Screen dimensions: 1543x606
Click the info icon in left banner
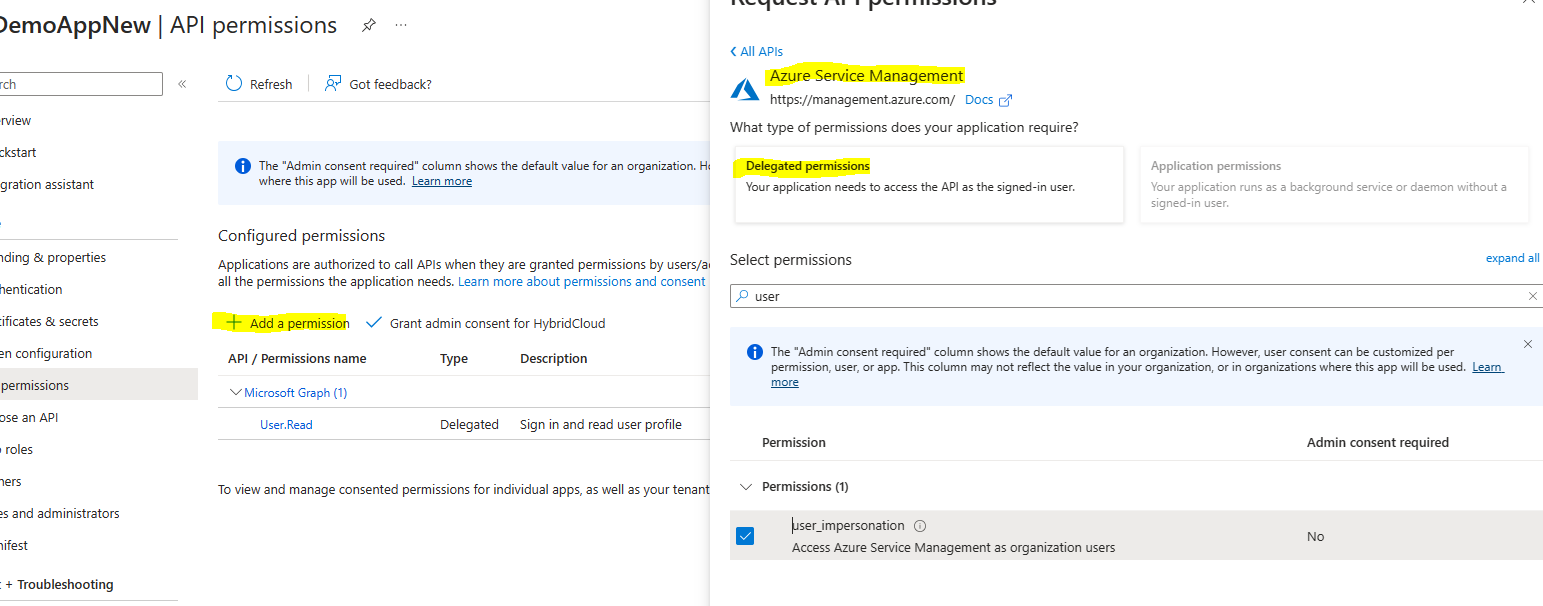coord(242,166)
